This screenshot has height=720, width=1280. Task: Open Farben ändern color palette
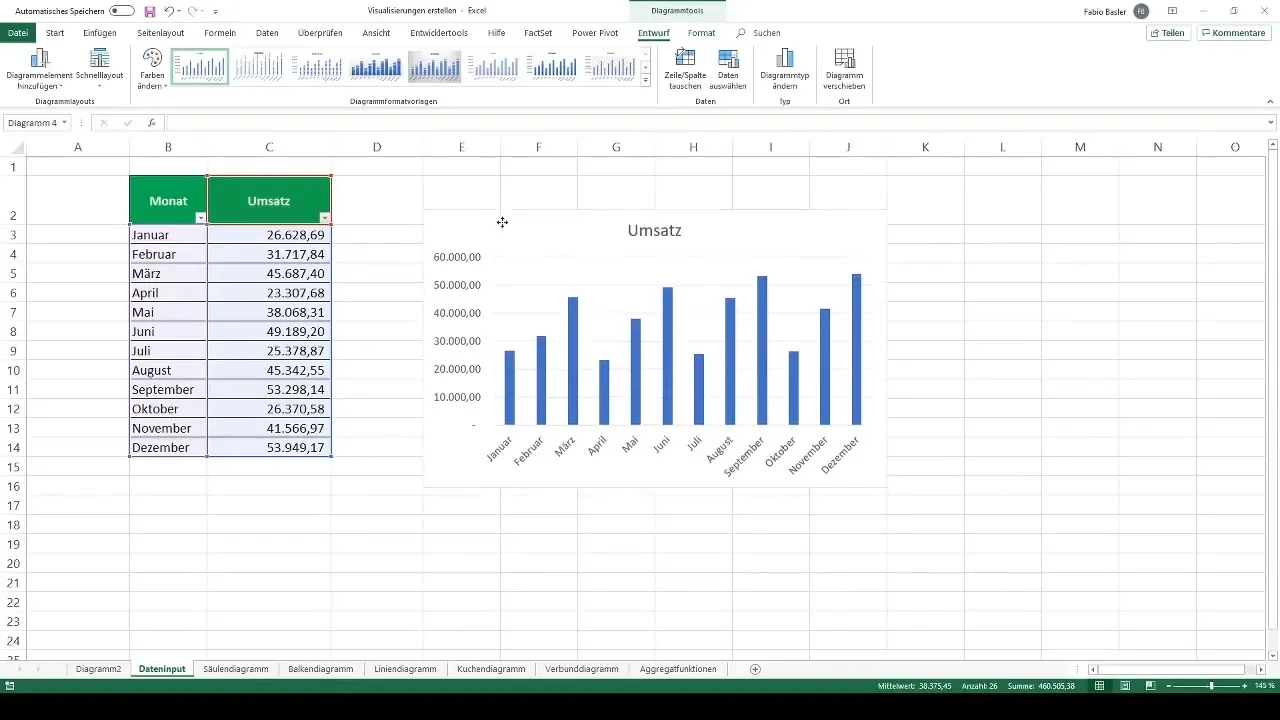point(152,69)
